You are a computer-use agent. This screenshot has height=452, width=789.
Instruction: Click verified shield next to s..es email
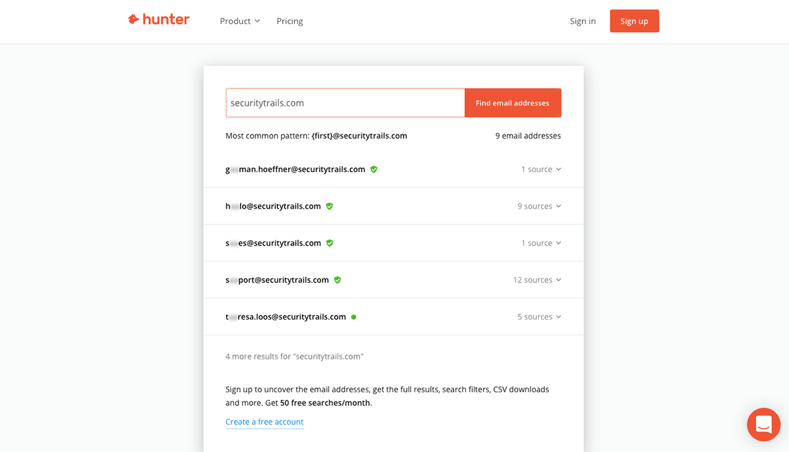click(330, 243)
